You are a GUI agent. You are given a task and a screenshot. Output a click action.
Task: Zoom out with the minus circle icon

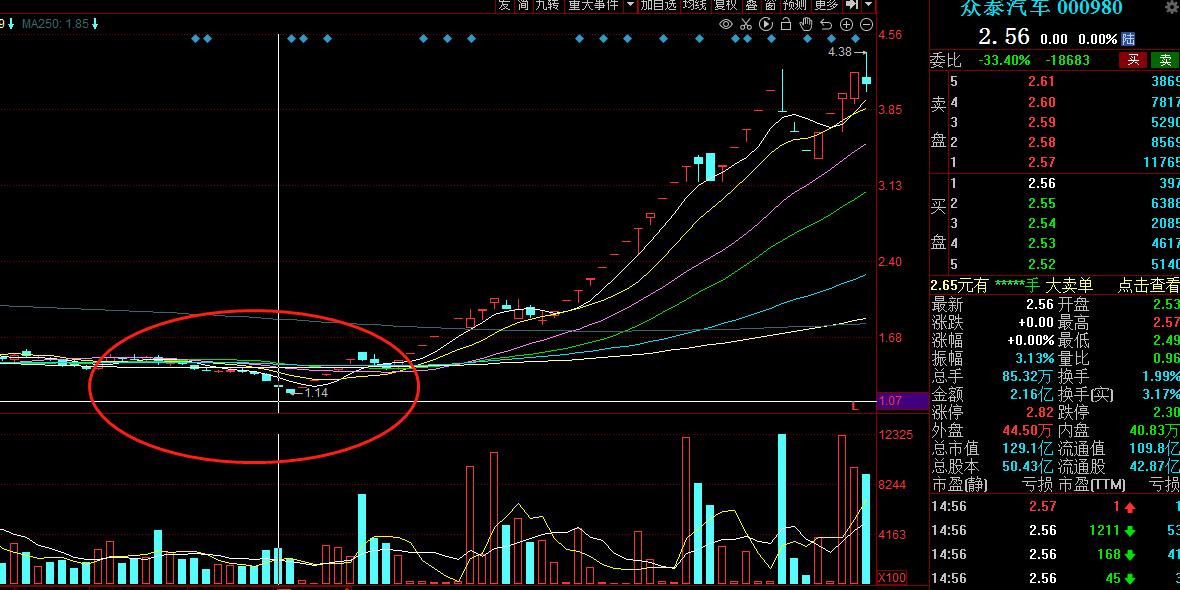point(866,24)
